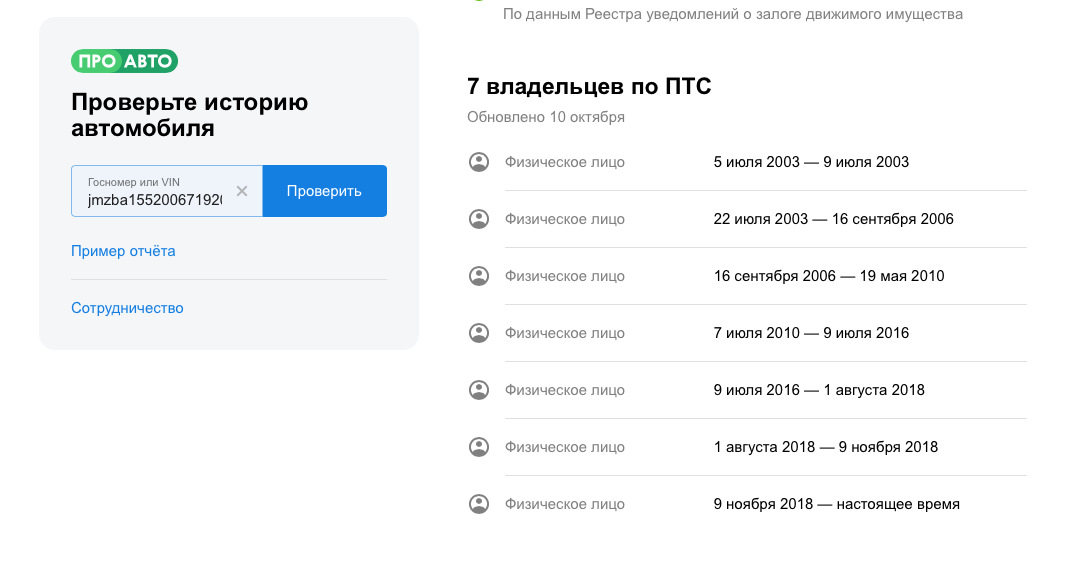Screen dimensions: 1067x571
Task: Select the 7 владельцев по ПТС heading
Action: click(x=589, y=87)
